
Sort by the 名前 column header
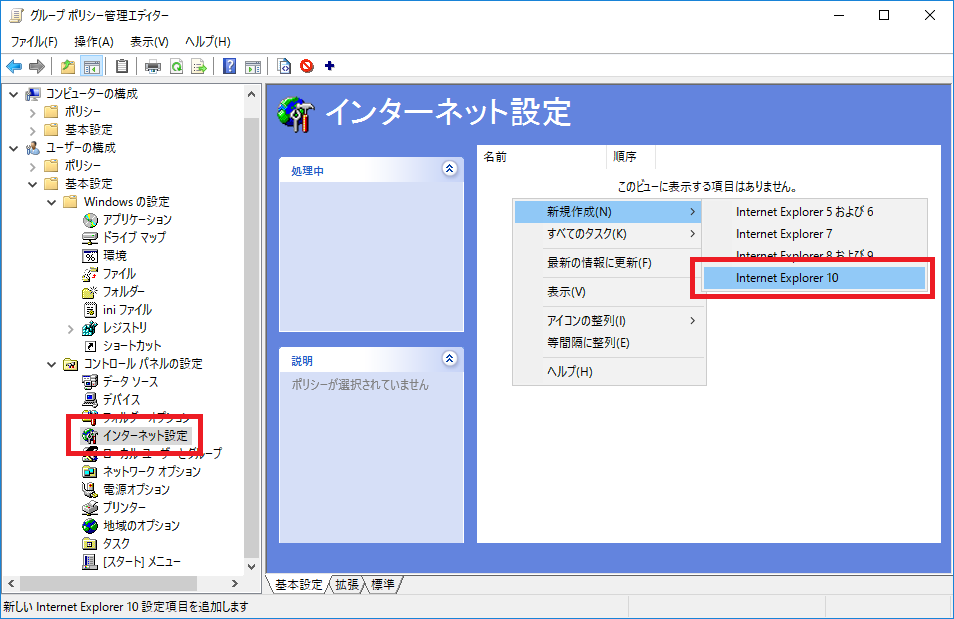coord(541,157)
